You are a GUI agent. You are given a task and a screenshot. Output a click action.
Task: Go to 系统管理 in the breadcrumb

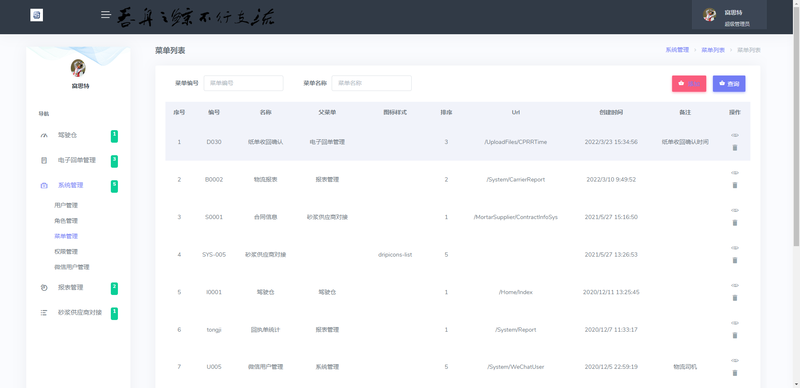(677, 50)
